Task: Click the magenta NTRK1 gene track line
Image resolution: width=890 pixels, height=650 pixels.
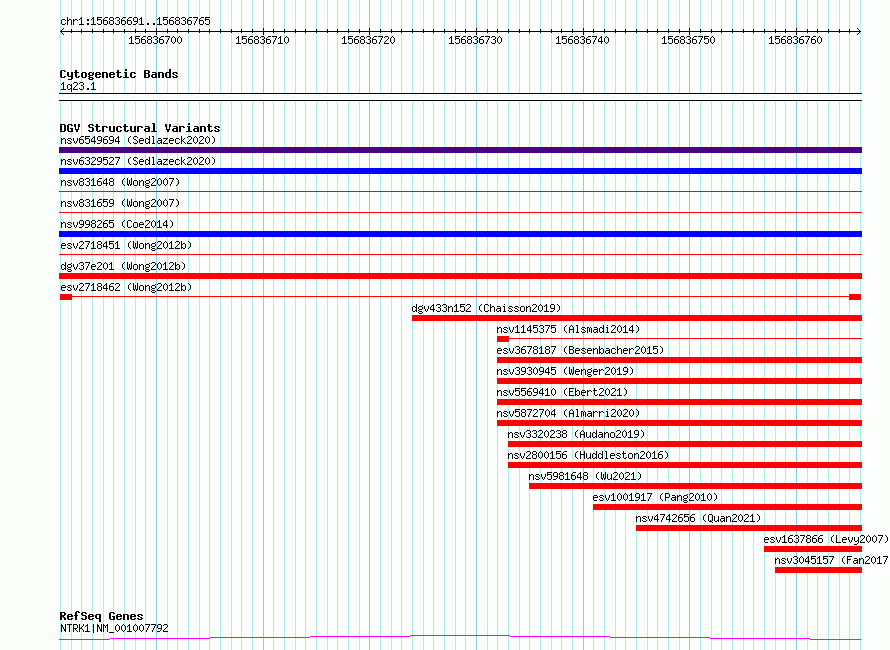Action: click(x=460, y=638)
